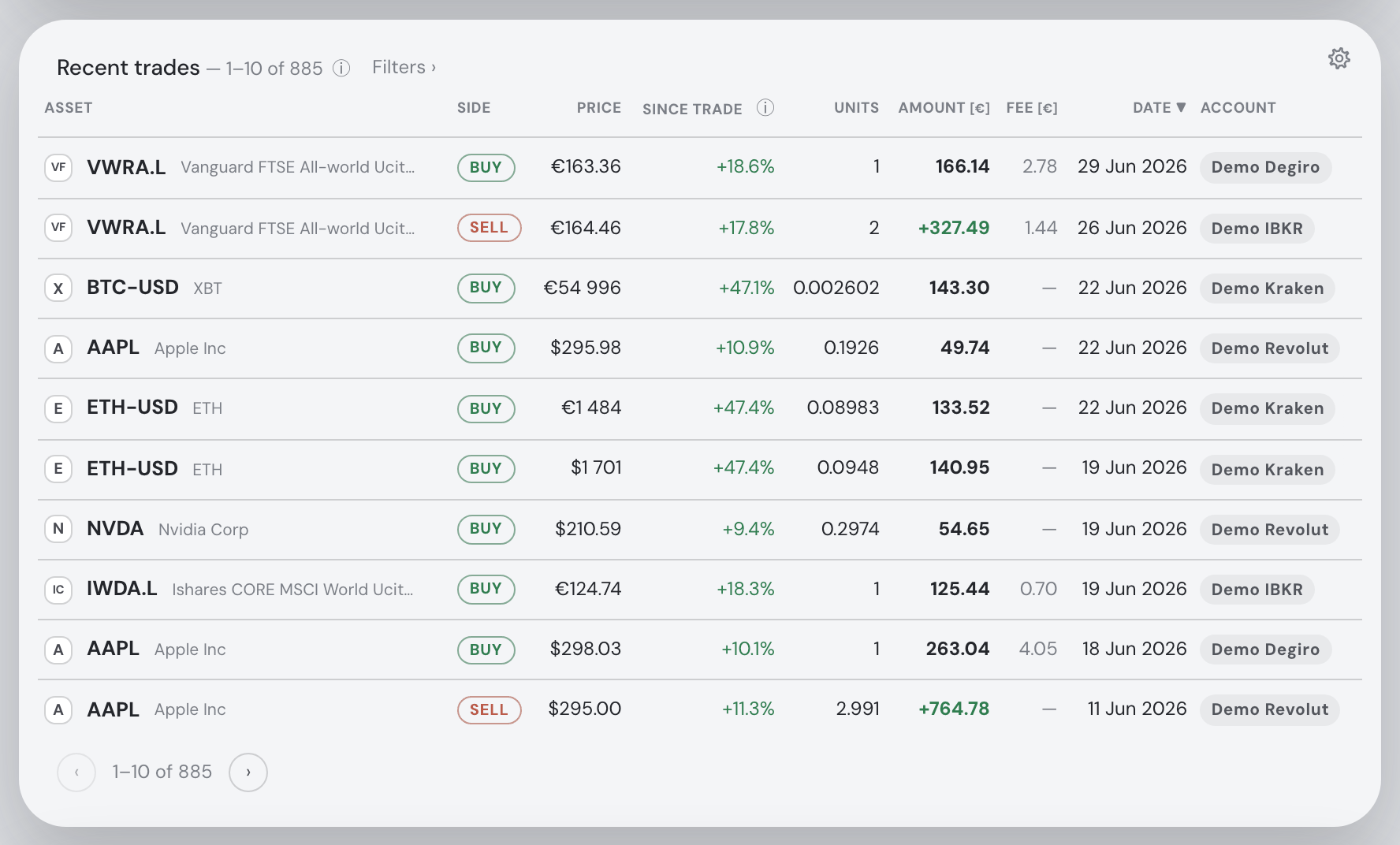Click the A icon for AAPL $298.03 trade
This screenshot has height=845, width=1400.
(58, 650)
